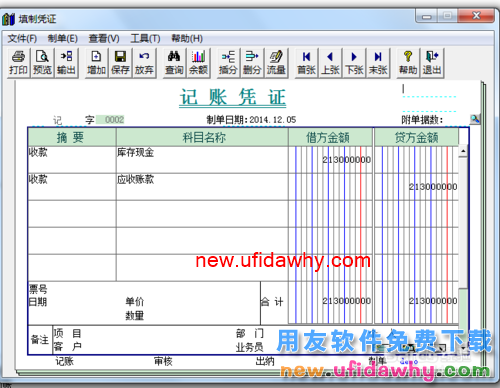
Task: Click the 出纳 label at the bottom
Action: pyautogui.click(x=265, y=361)
